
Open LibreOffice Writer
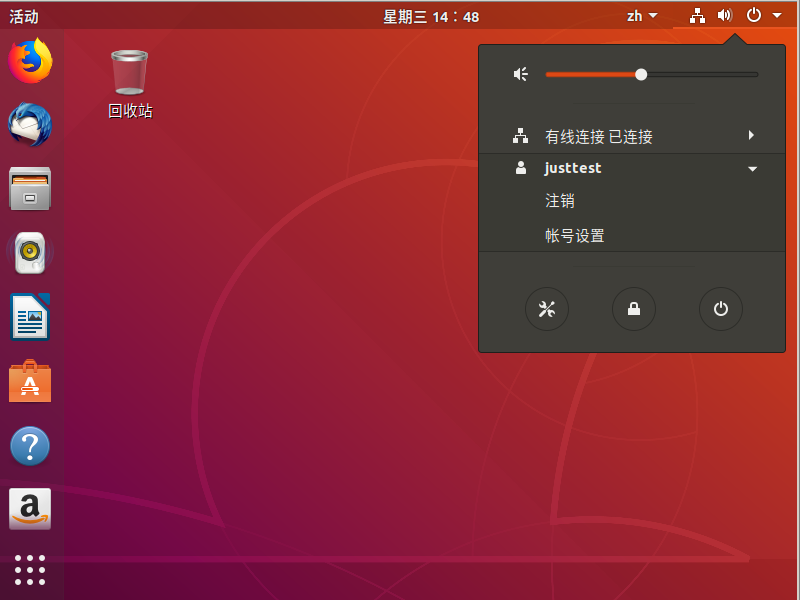pos(30,317)
